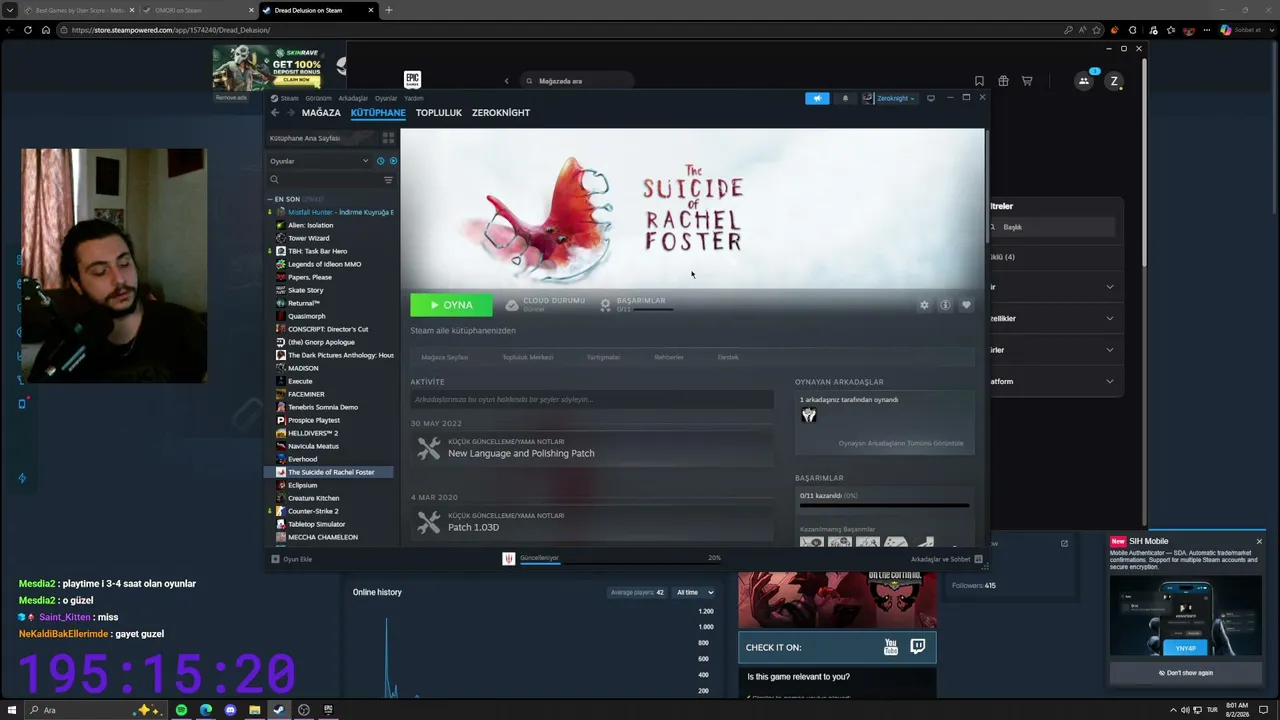
Task: Open Arkadaşlar ve Sohbet
Action: pos(946,559)
